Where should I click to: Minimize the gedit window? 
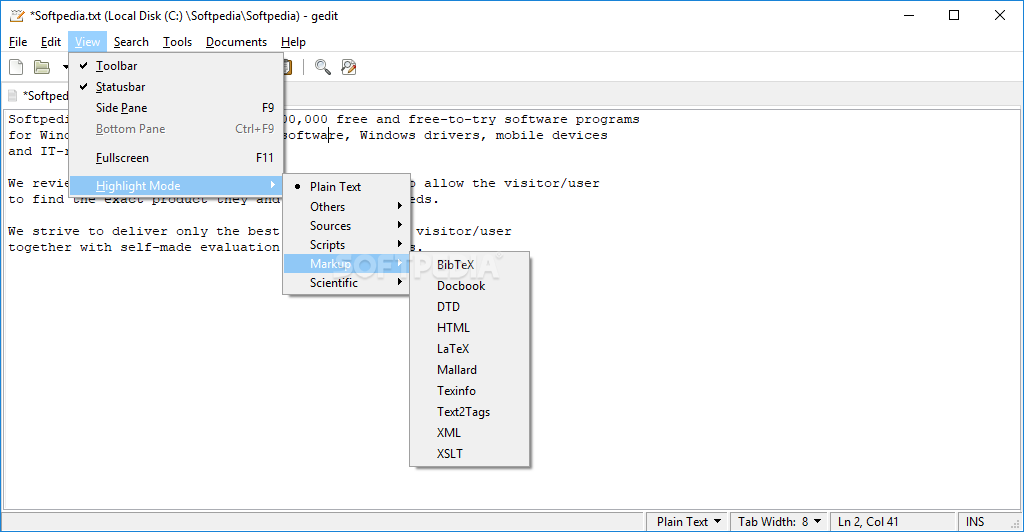tap(909, 16)
